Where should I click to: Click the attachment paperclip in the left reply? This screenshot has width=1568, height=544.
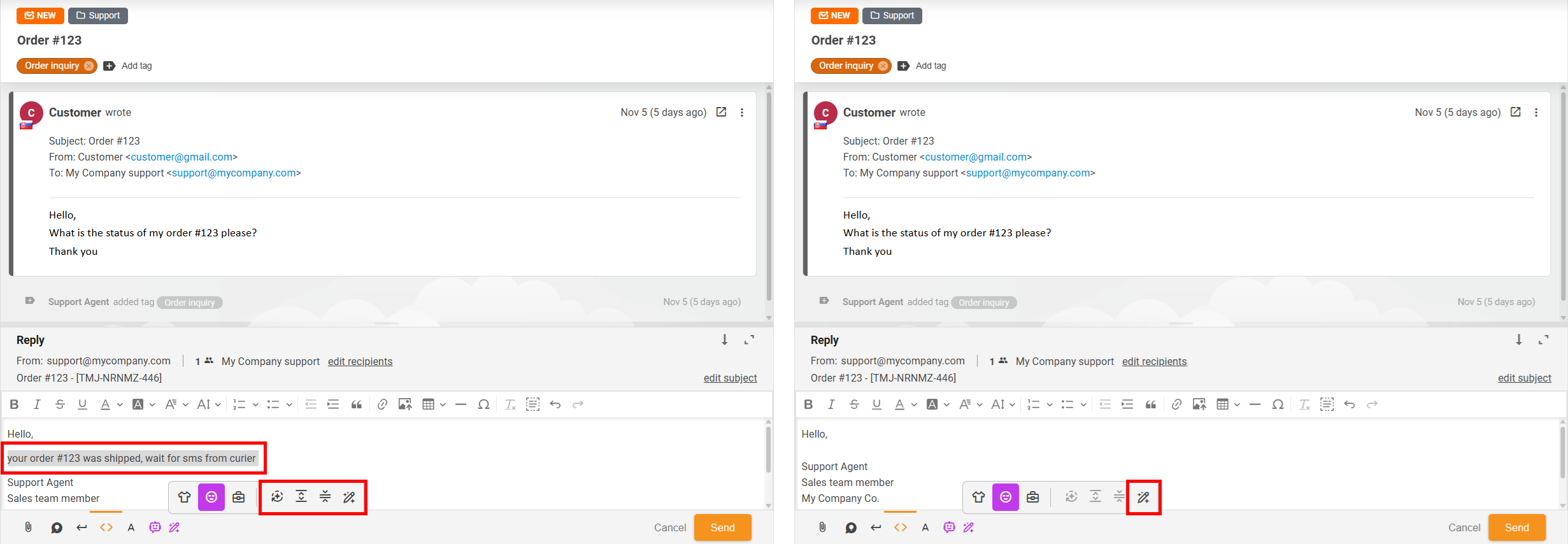pyautogui.click(x=28, y=527)
